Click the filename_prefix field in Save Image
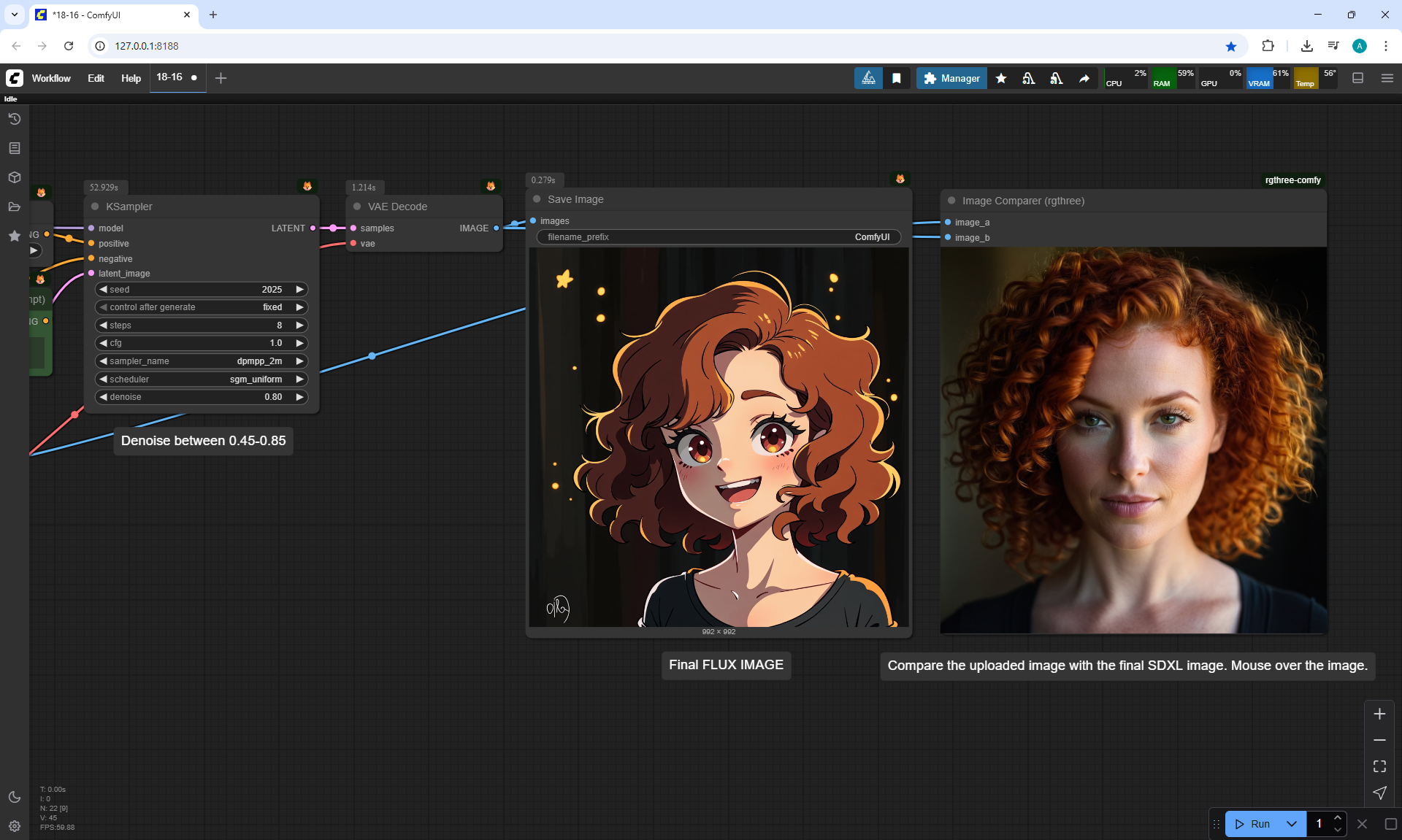1402x840 pixels. point(719,237)
